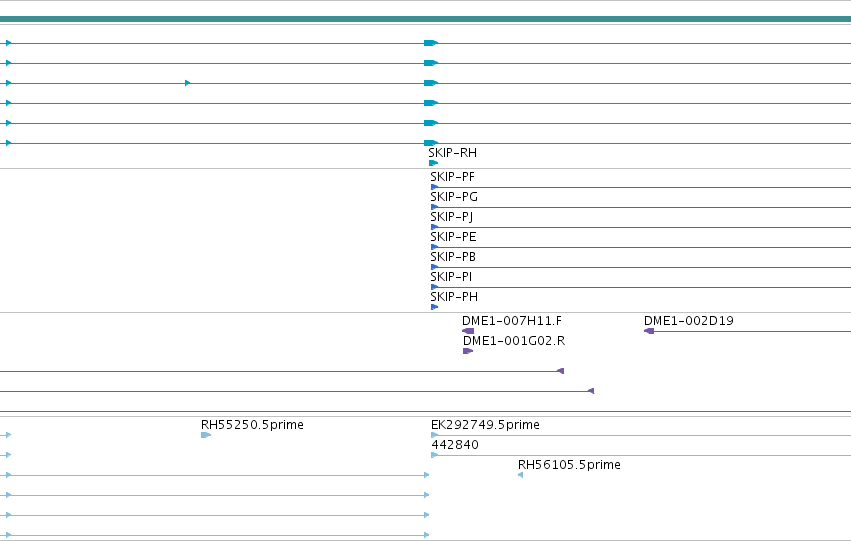Image resolution: width=851 pixels, height=541 pixels.
Task: Click the SKIP-PJ feature label
Action: pyautogui.click(x=452, y=217)
